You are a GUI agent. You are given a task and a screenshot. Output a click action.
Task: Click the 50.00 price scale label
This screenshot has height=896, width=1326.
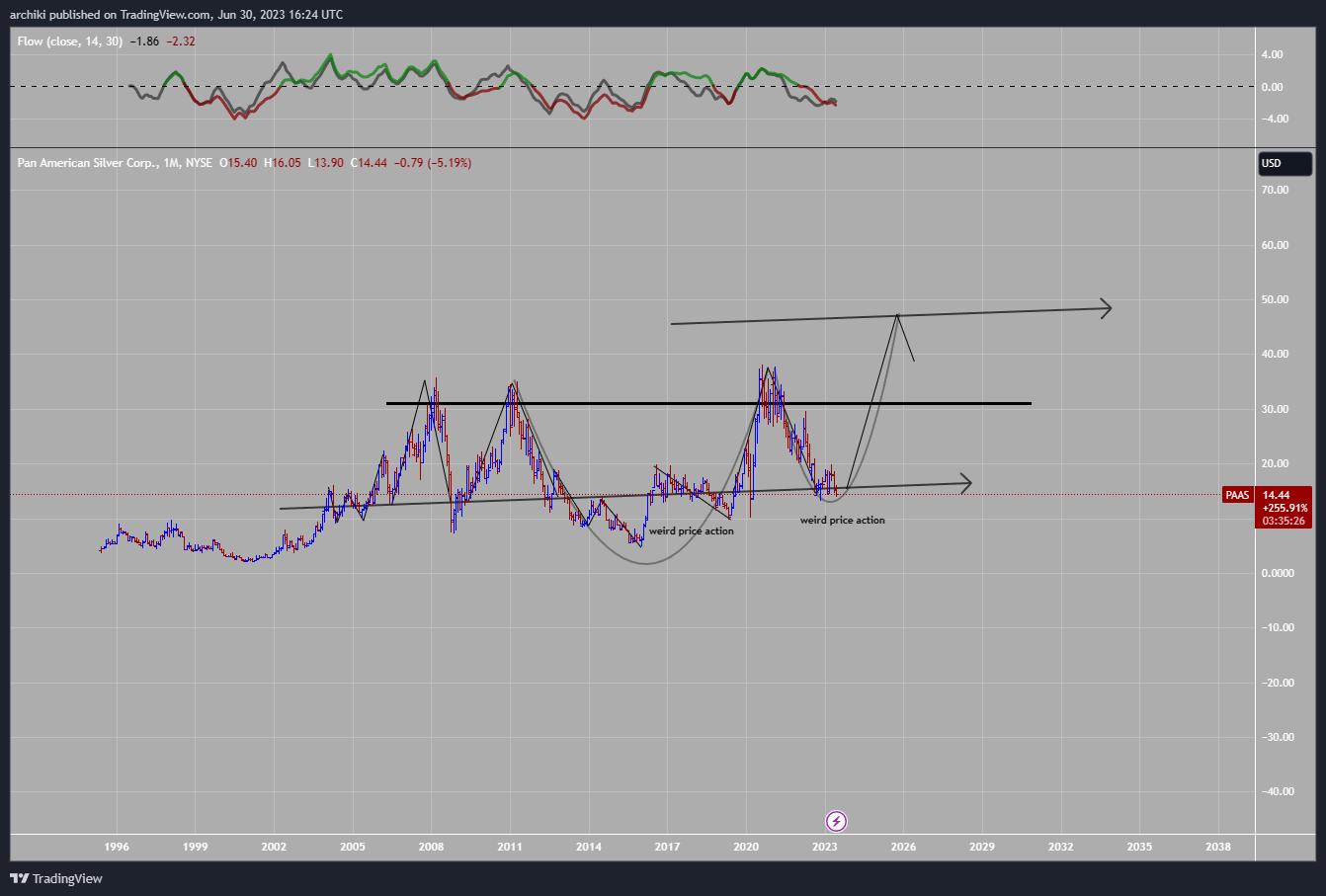[x=1276, y=300]
